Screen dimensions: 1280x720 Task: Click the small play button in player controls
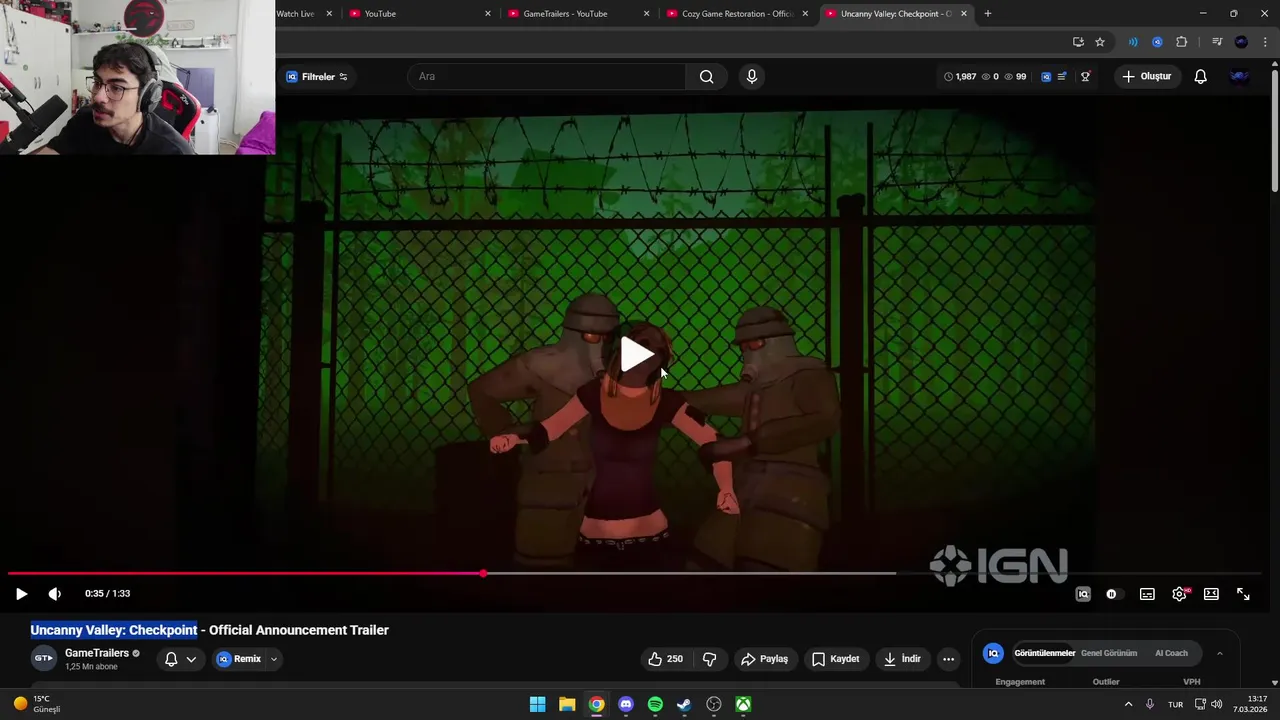[x=21, y=594]
